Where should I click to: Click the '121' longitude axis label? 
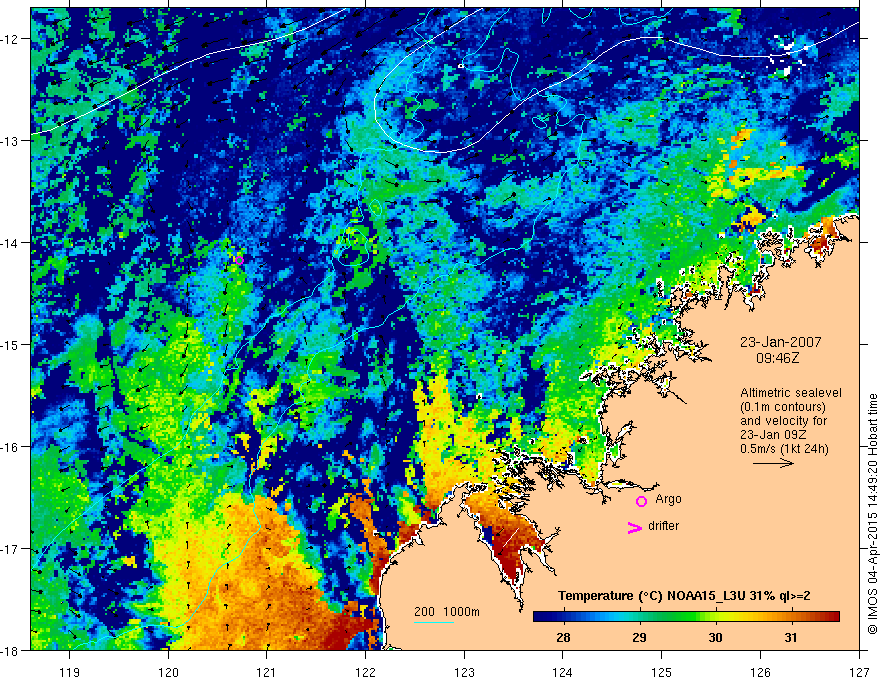(x=267, y=672)
